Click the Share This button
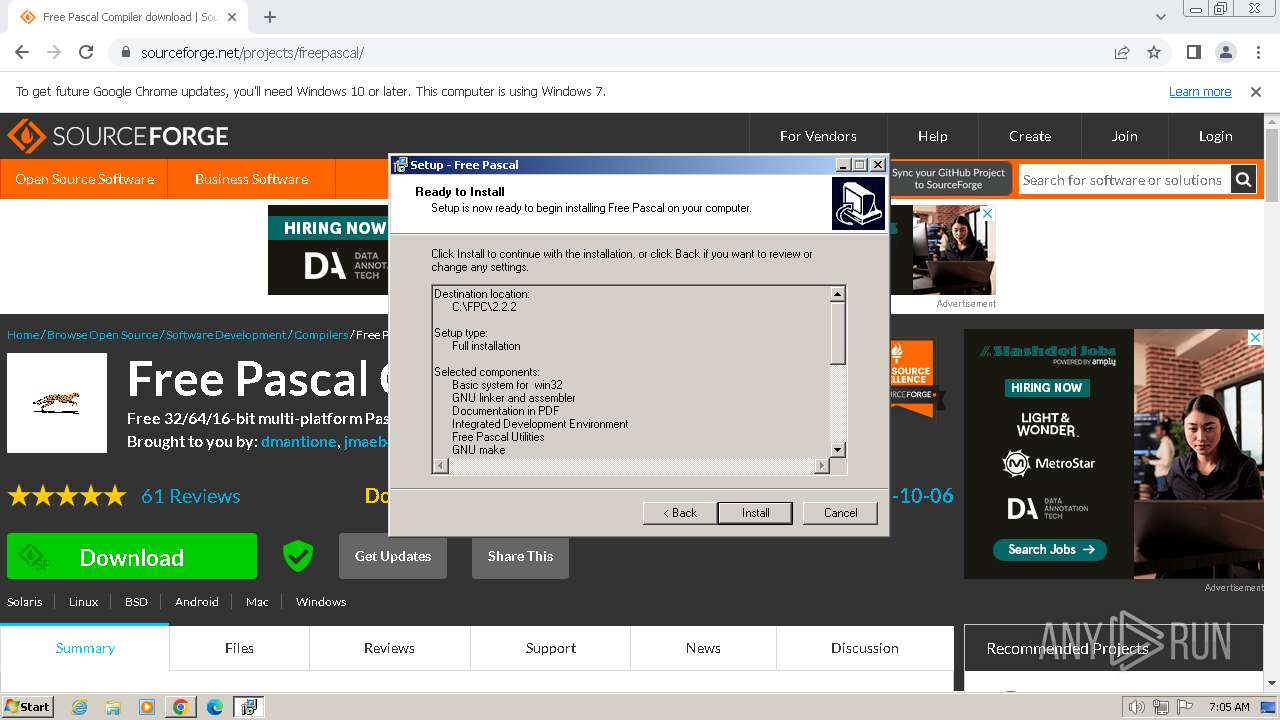The height and width of the screenshot is (720, 1280). [x=520, y=556]
